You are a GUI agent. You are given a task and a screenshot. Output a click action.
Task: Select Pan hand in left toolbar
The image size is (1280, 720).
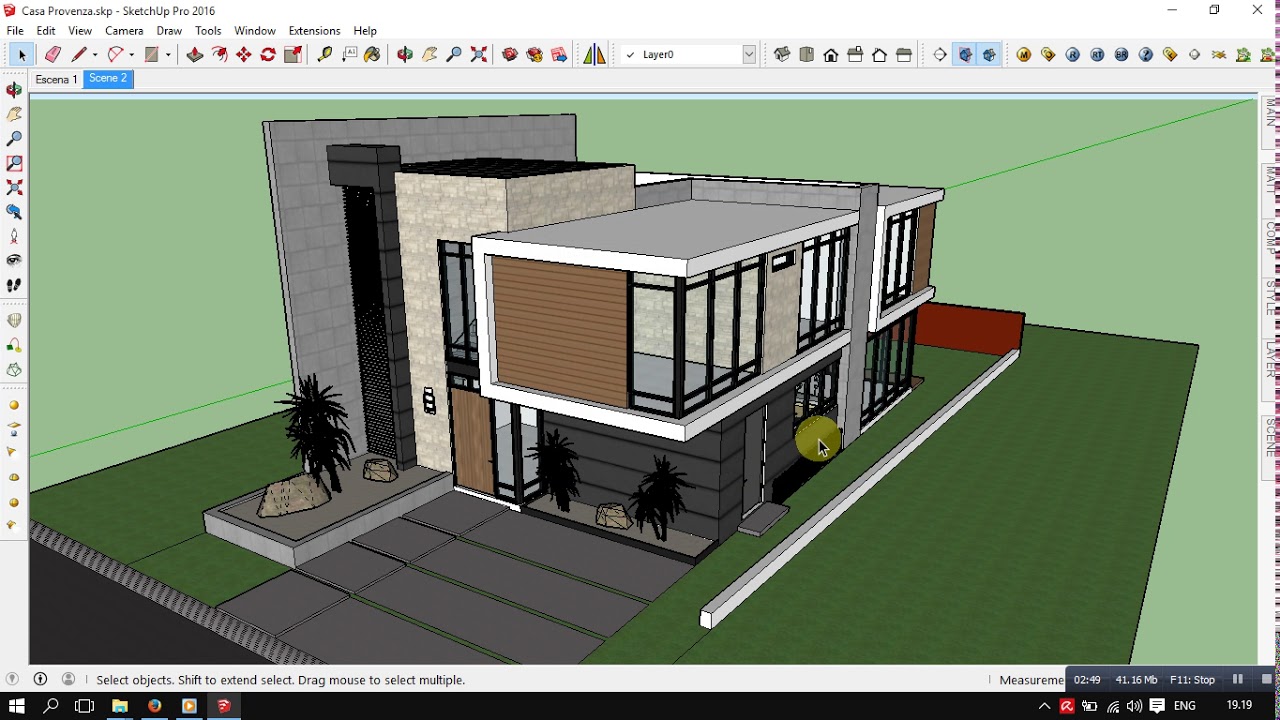[14, 114]
